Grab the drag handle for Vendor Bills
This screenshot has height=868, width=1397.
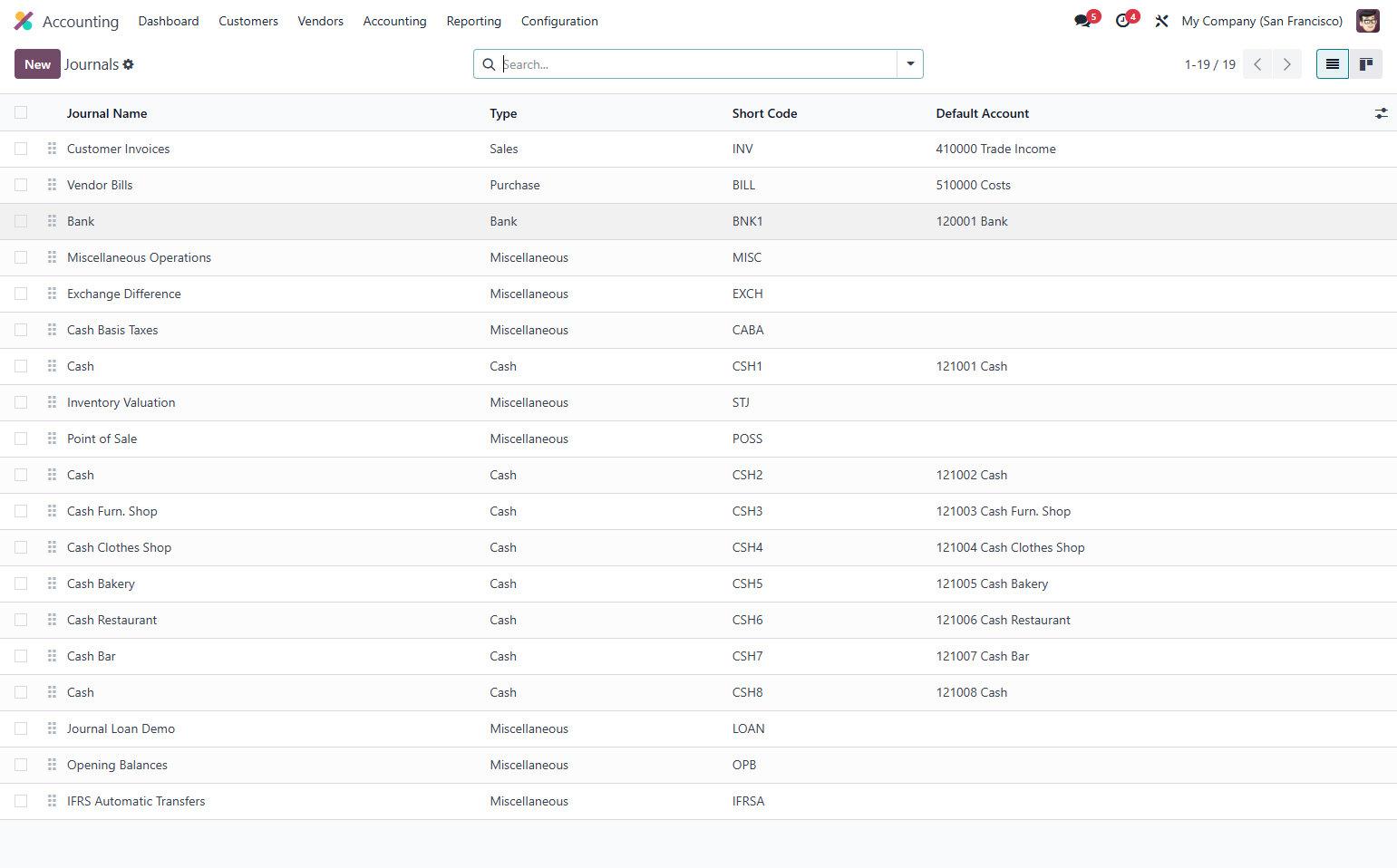[x=52, y=185]
